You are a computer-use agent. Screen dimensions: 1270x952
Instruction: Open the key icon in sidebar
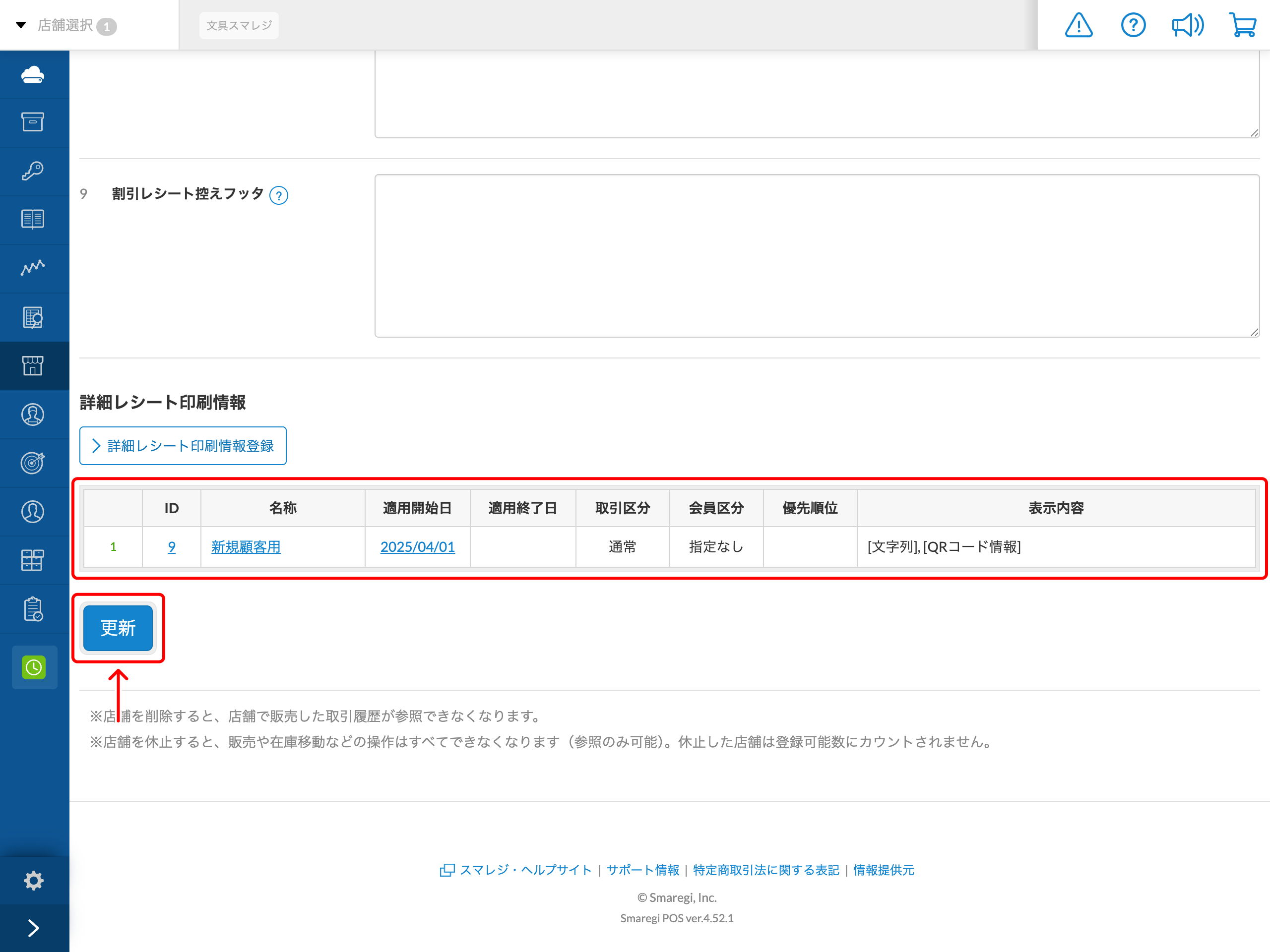pos(33,171)
